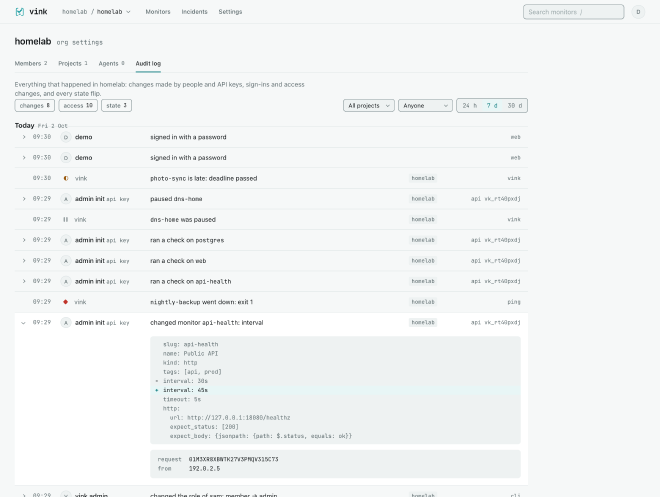
Task: Click the 'ping' source on nightly-backup row
Action: pyautogui.click(x=514, y=302)
